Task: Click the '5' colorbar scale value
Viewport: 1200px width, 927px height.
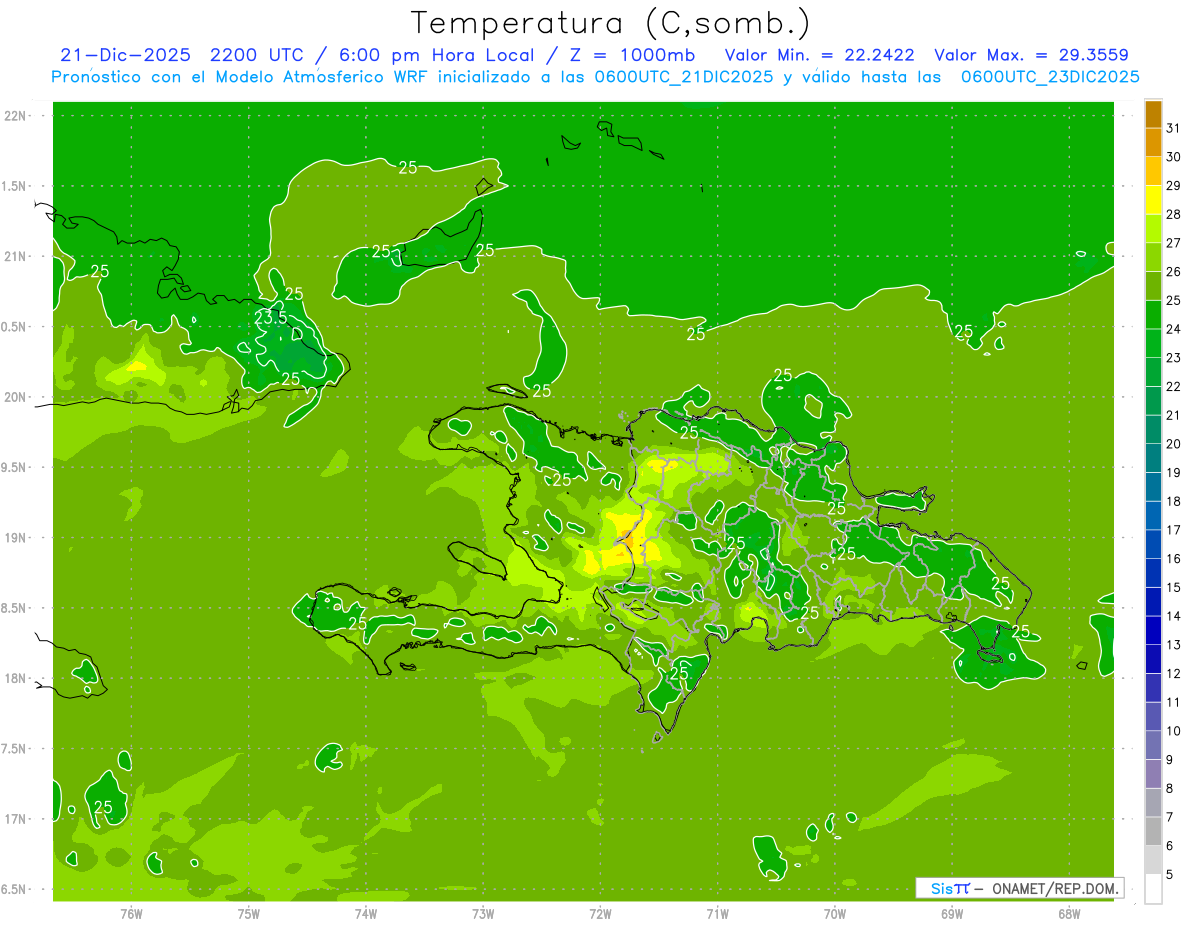Action: click(1170, 875)
